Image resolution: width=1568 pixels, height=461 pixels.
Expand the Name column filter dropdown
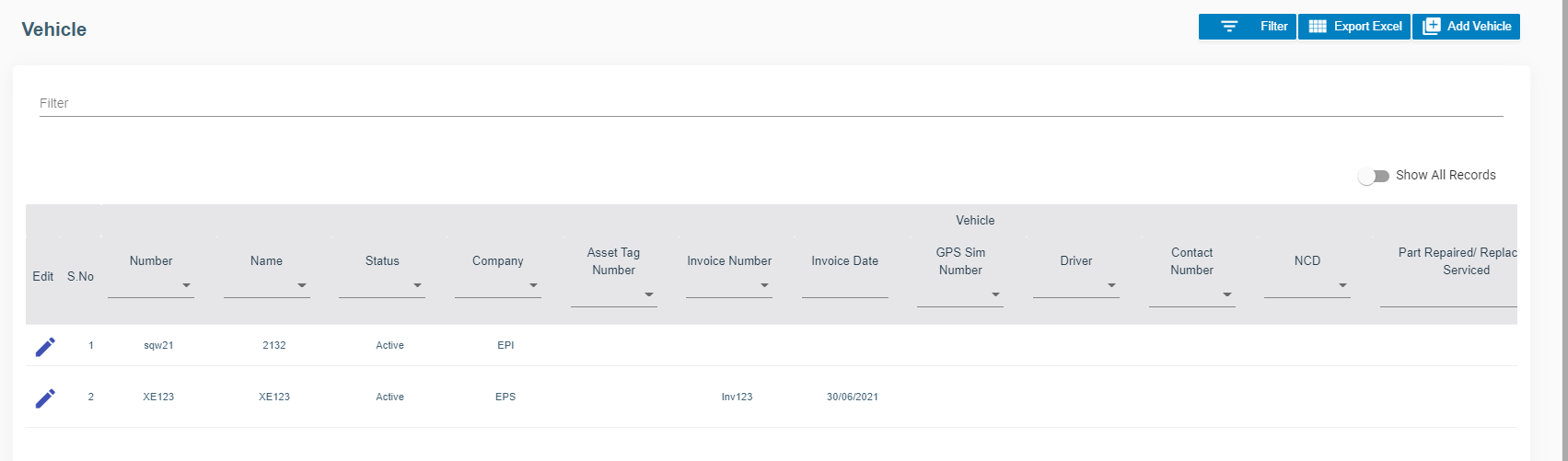(x=302, y=286)
